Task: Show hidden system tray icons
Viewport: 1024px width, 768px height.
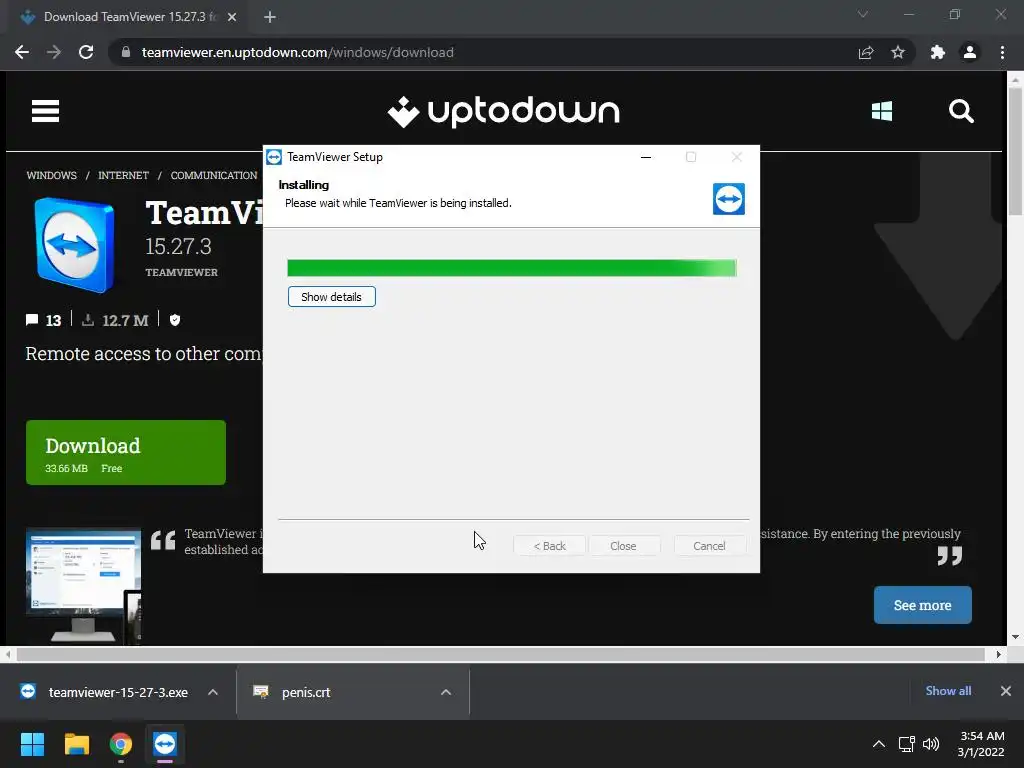Action: (x=879, y=744)
